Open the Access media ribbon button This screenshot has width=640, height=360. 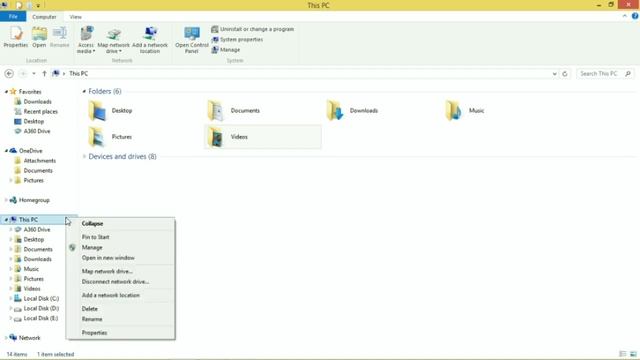pyautogui.click(x=86, y=40)
